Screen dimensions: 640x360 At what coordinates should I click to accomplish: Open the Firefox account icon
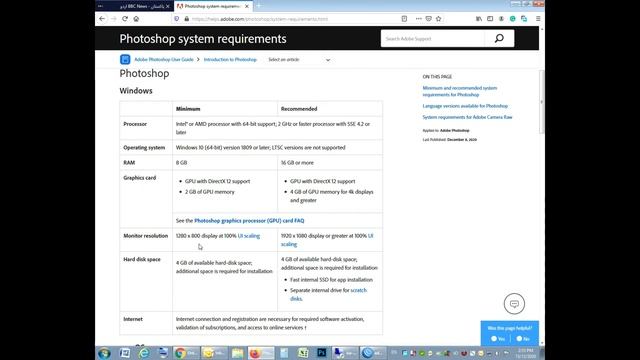click(501, 19)
